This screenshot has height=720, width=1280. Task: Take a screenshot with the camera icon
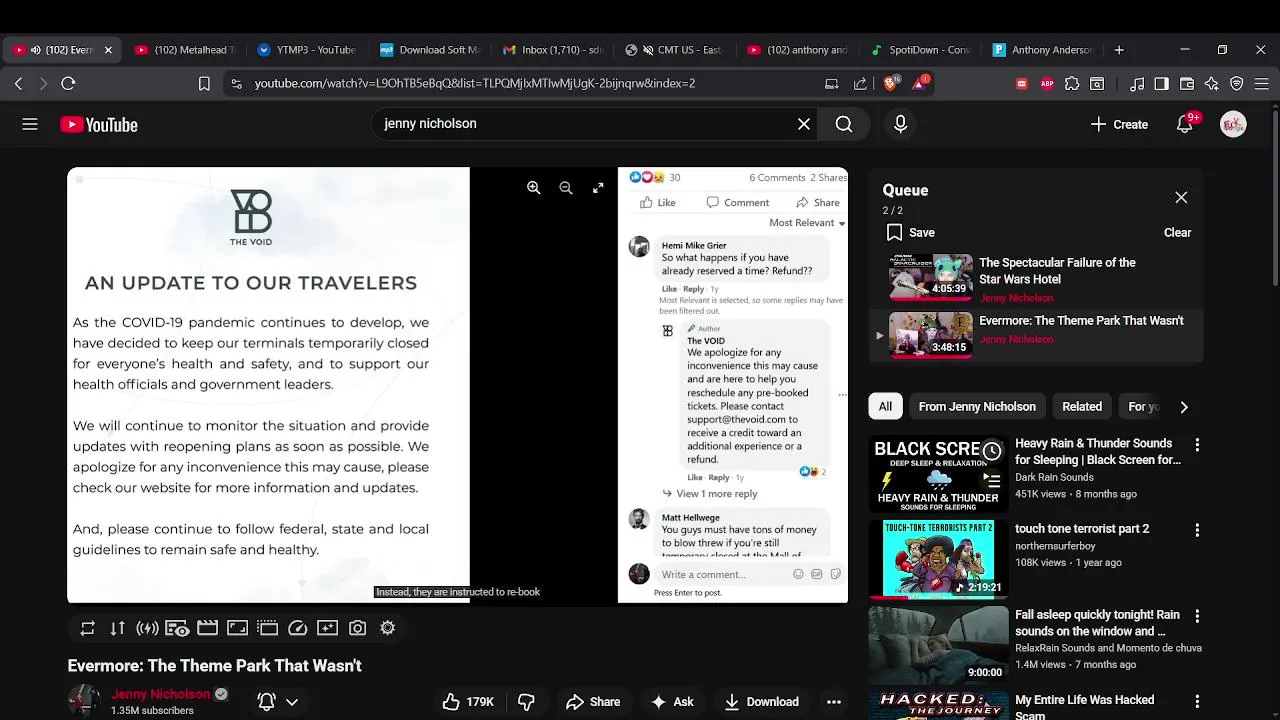click(357, 628)
